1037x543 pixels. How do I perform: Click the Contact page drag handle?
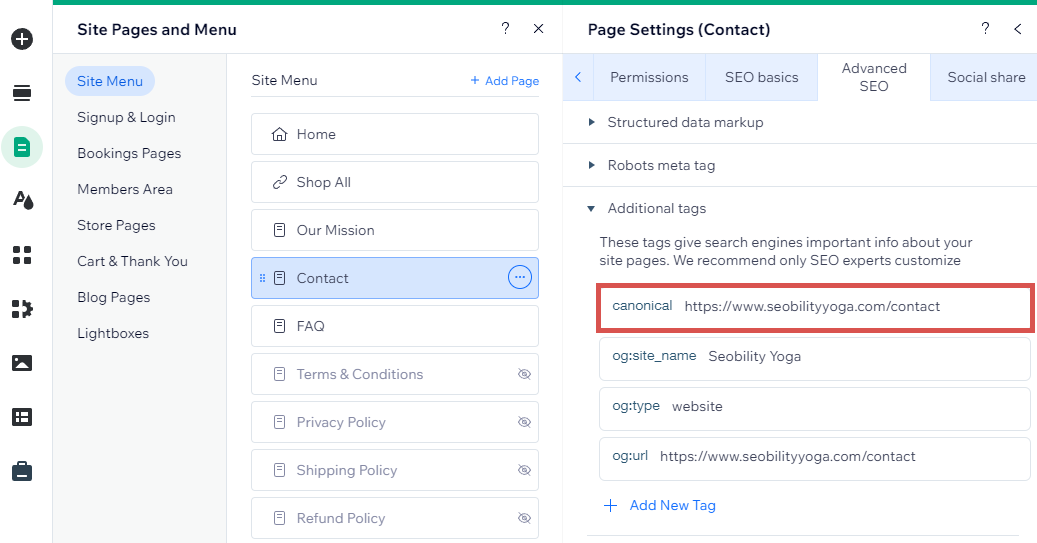click(x=263, y=278)
